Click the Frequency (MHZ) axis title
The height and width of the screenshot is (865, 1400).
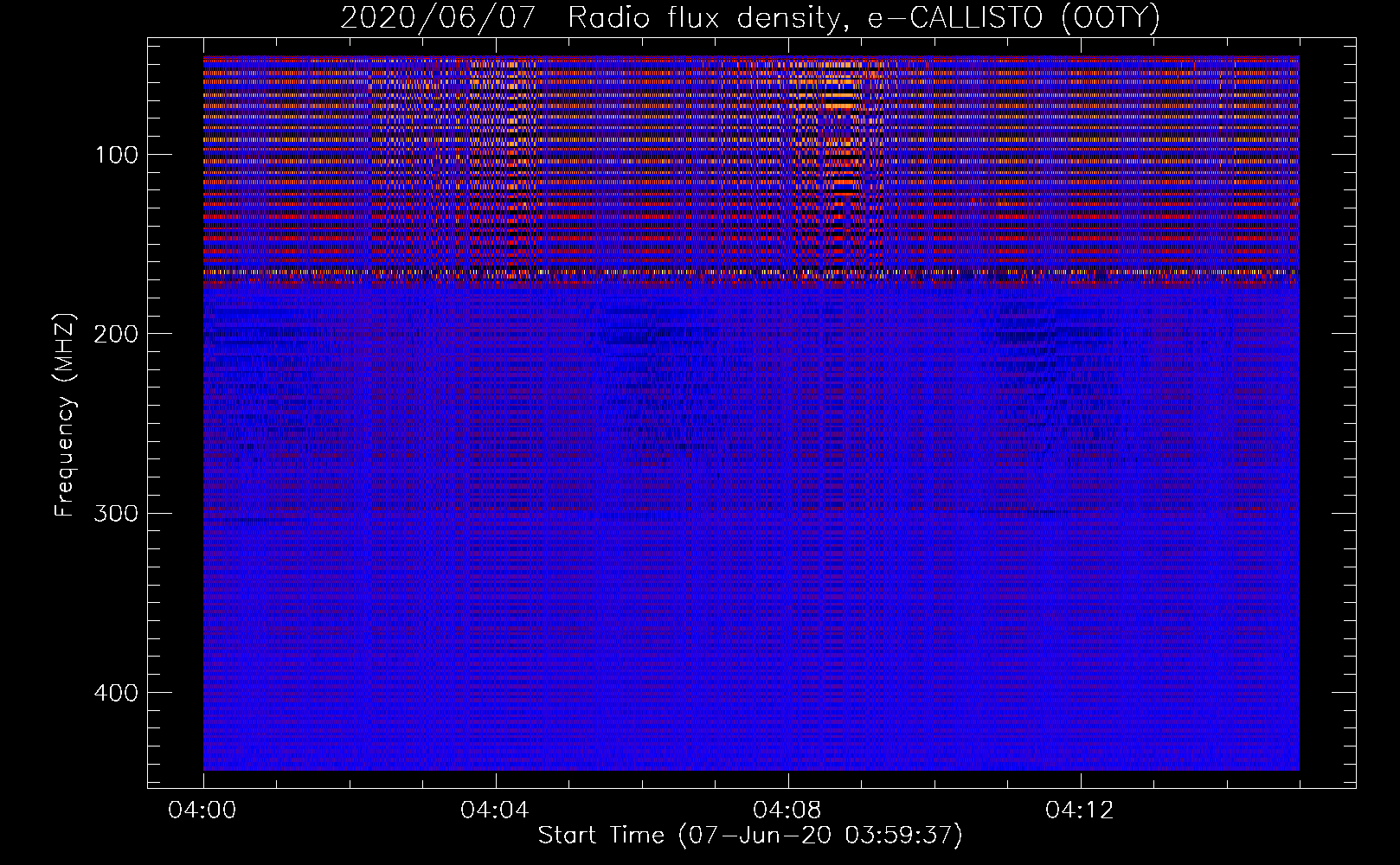[65, 415]
